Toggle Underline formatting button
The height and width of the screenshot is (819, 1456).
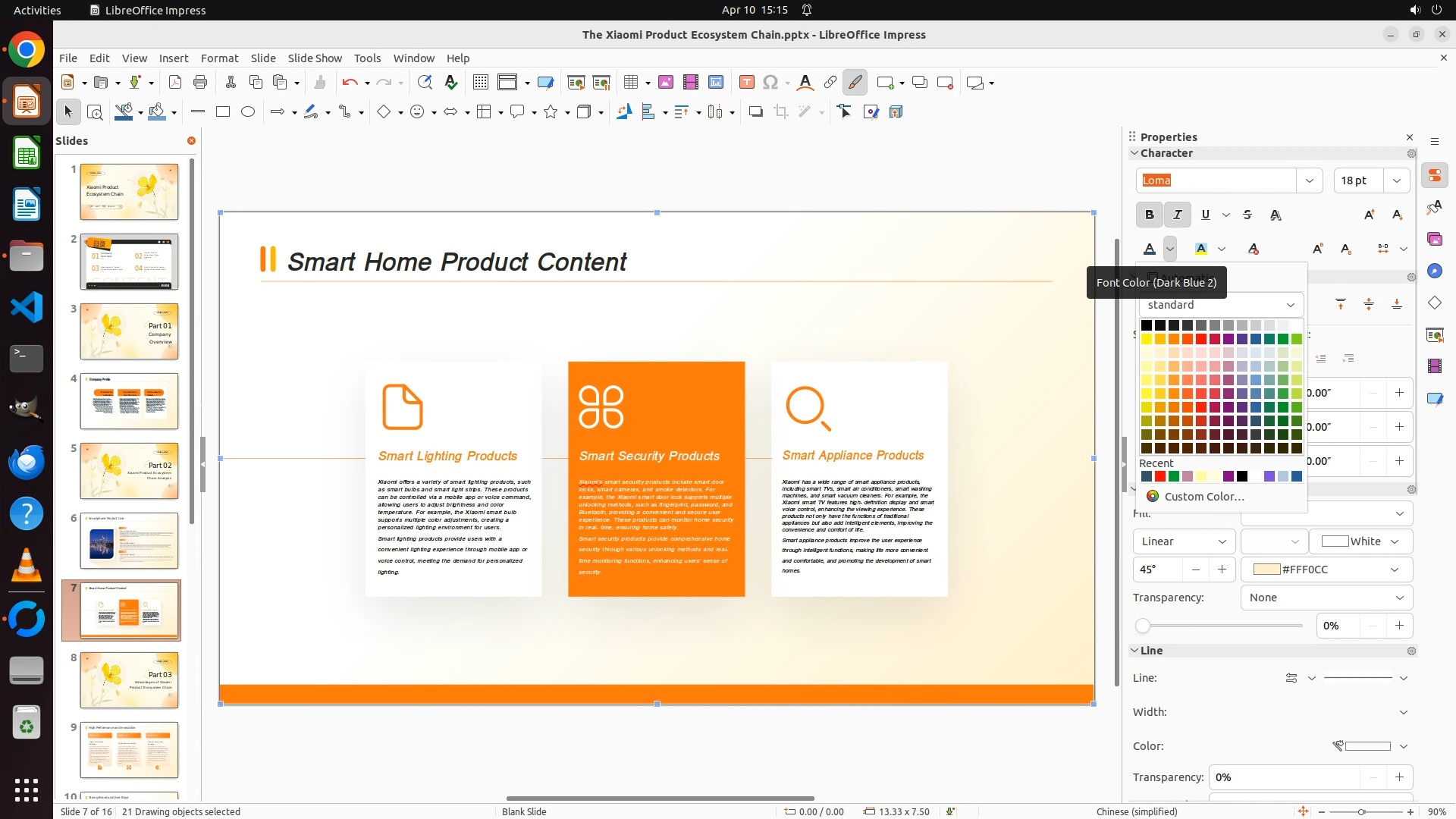tap(1206, 215)
